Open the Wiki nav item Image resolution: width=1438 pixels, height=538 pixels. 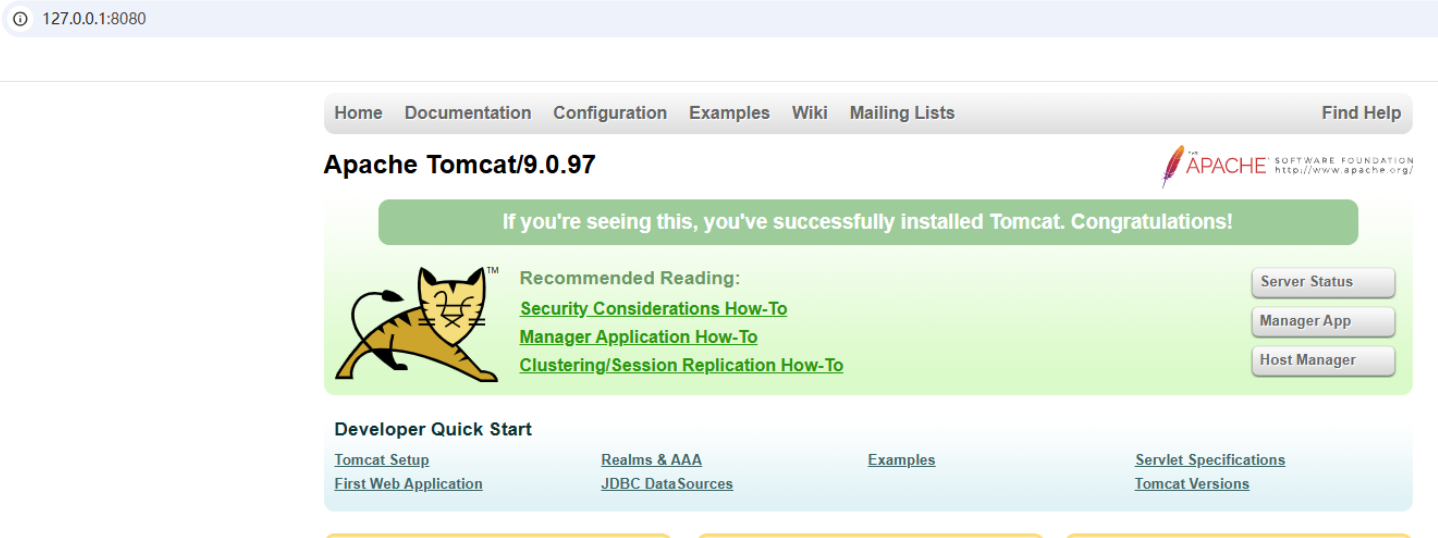click(x=809, y=113)
